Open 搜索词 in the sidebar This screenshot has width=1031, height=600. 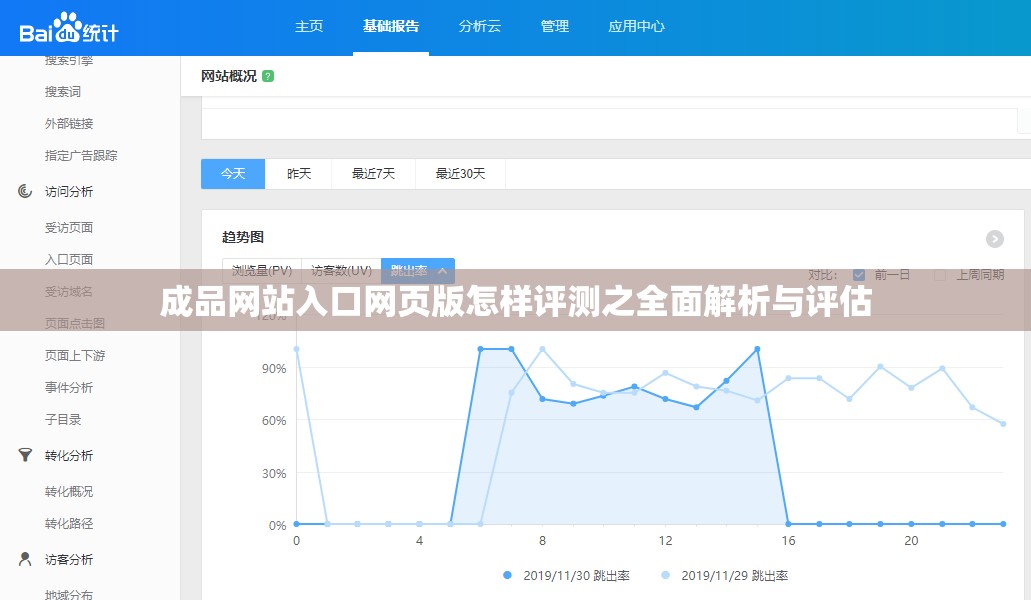point(62,91)
